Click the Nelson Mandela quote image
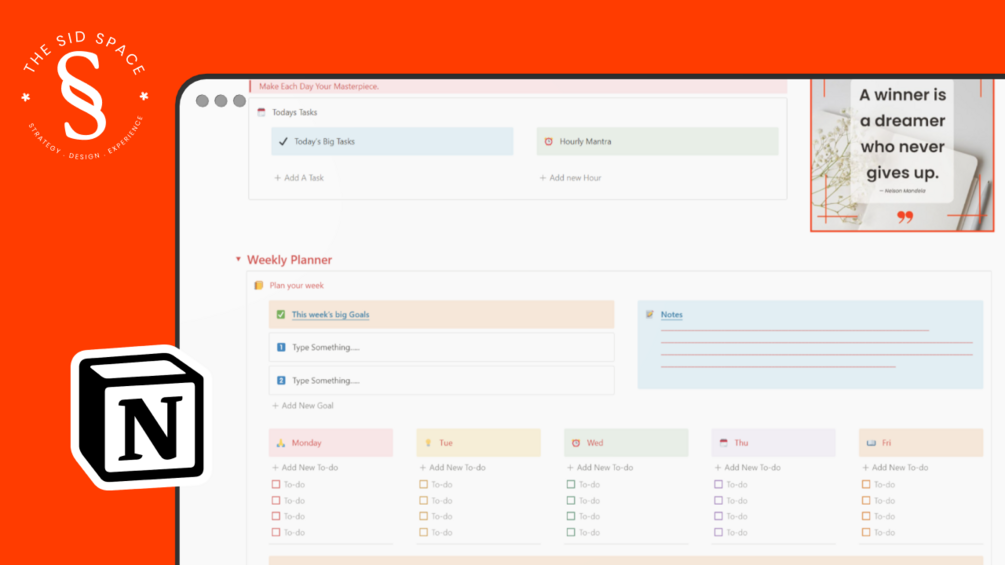Screen dimensions: 1005x565 pos(902,154)
